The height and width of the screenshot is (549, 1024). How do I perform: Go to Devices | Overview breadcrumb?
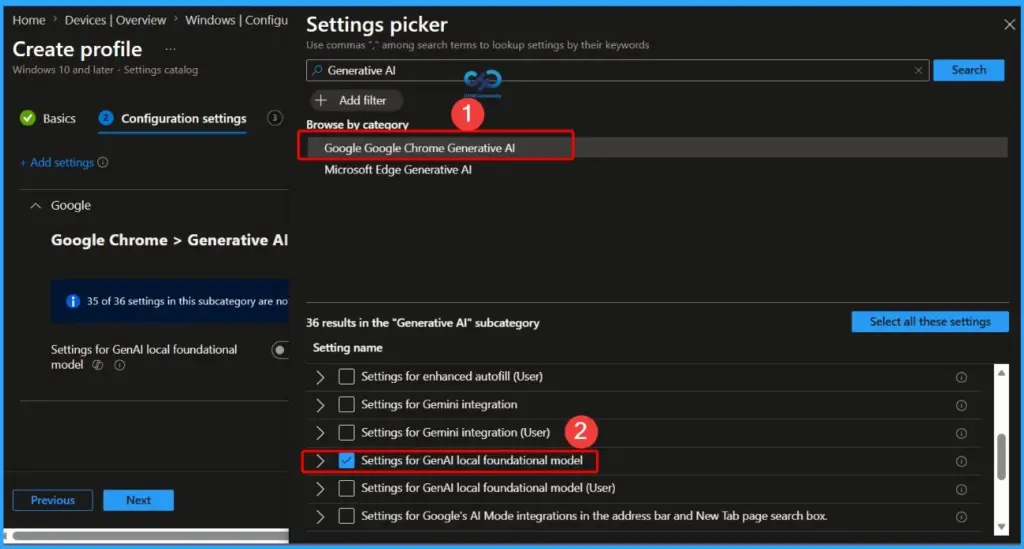coord(115,20)
